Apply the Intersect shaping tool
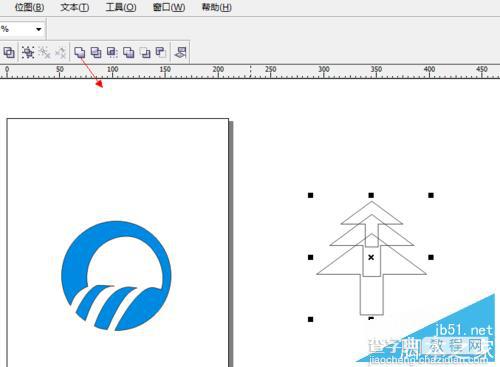This screenshot has width=500, height=367. 112,52
